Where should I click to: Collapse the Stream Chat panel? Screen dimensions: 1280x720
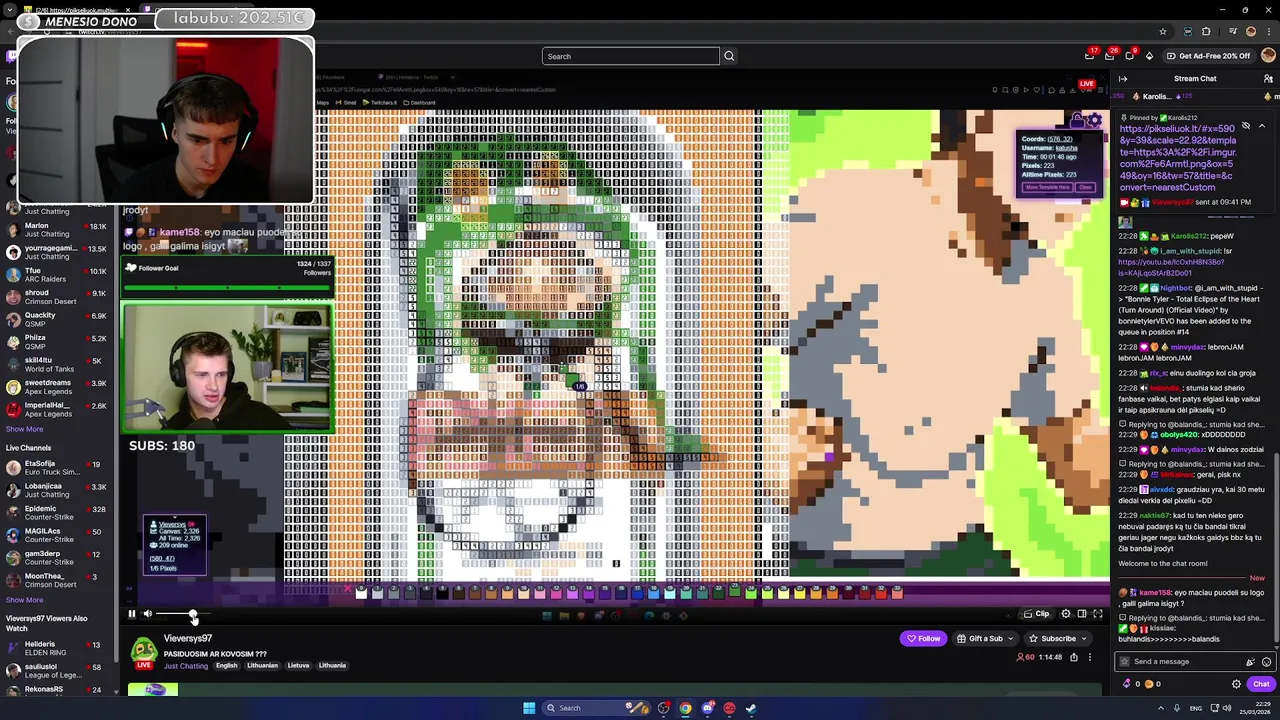(1123, 79)
